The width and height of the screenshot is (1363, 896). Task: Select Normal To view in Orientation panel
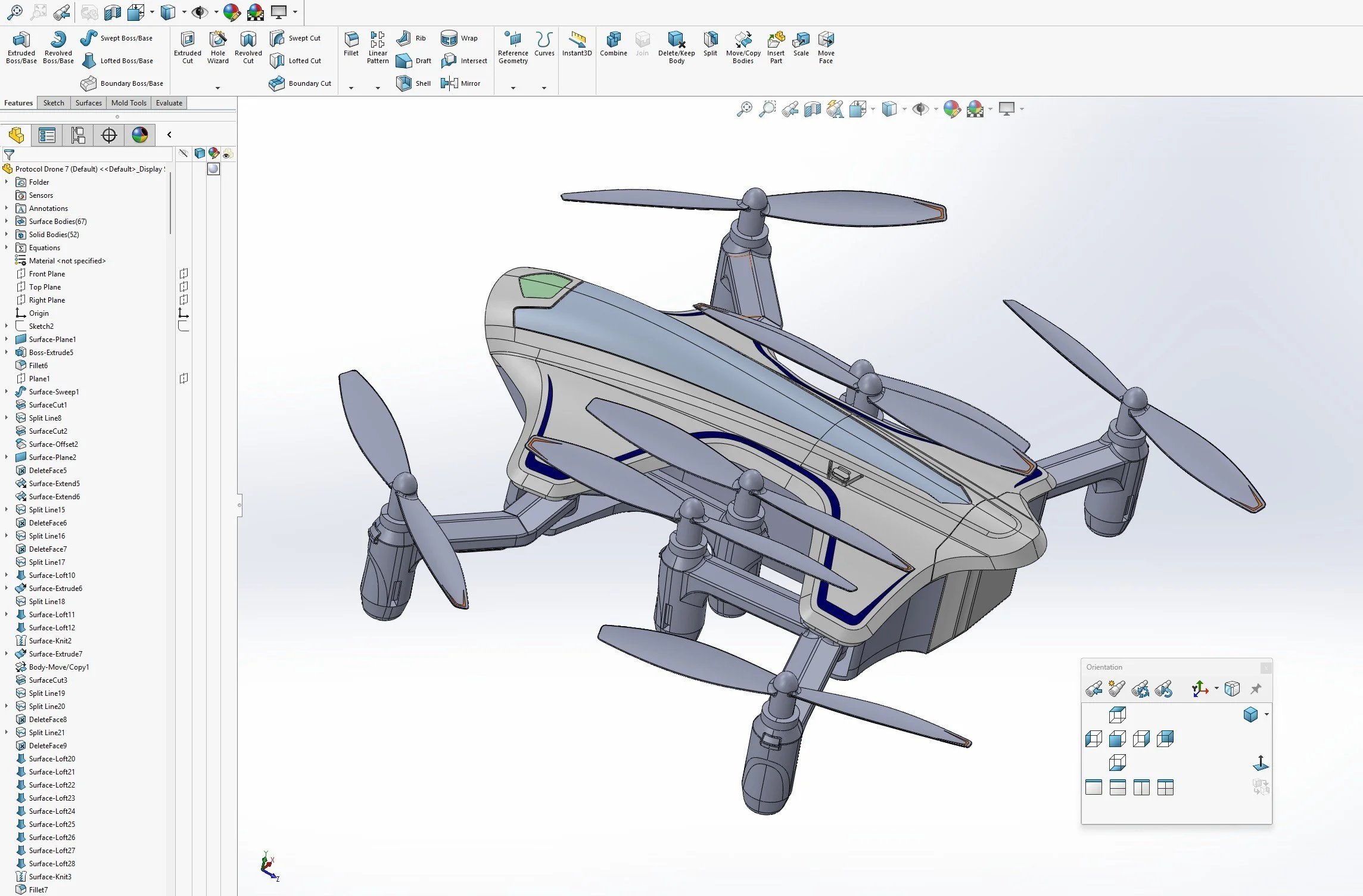click(x=1261, y=763)
